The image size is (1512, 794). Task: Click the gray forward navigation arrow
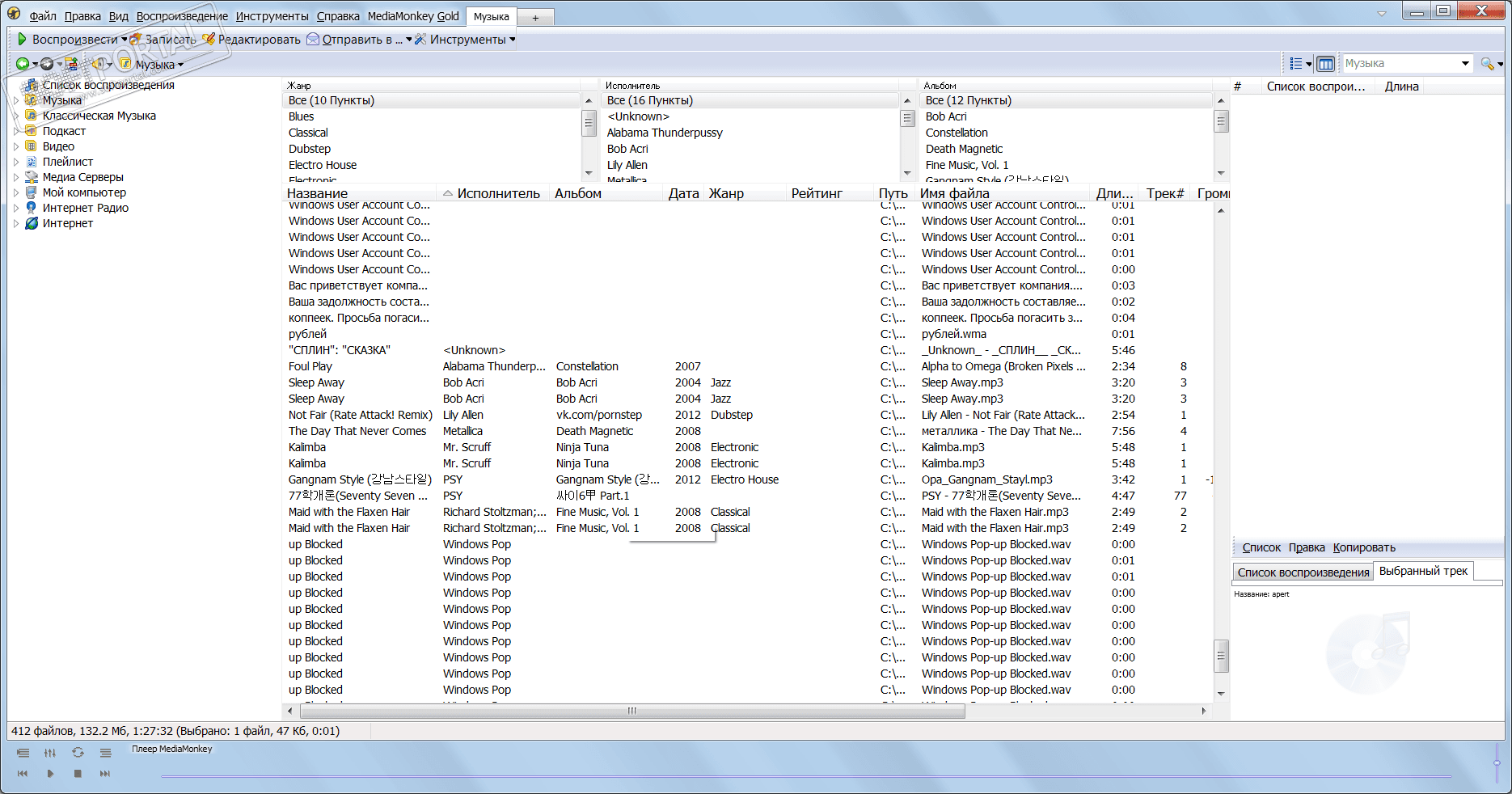(47, 64)
